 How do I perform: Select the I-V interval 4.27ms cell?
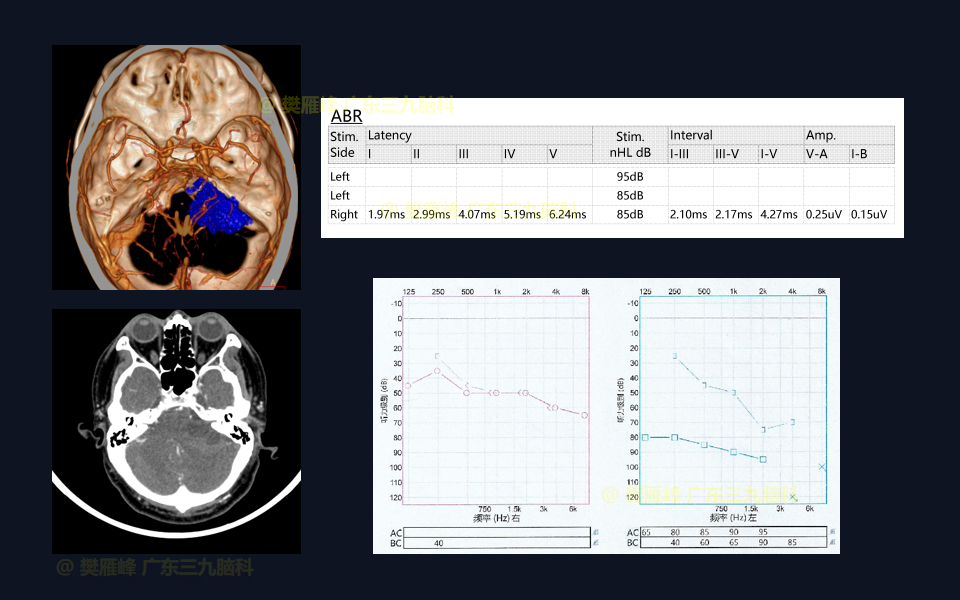(779, 214)
